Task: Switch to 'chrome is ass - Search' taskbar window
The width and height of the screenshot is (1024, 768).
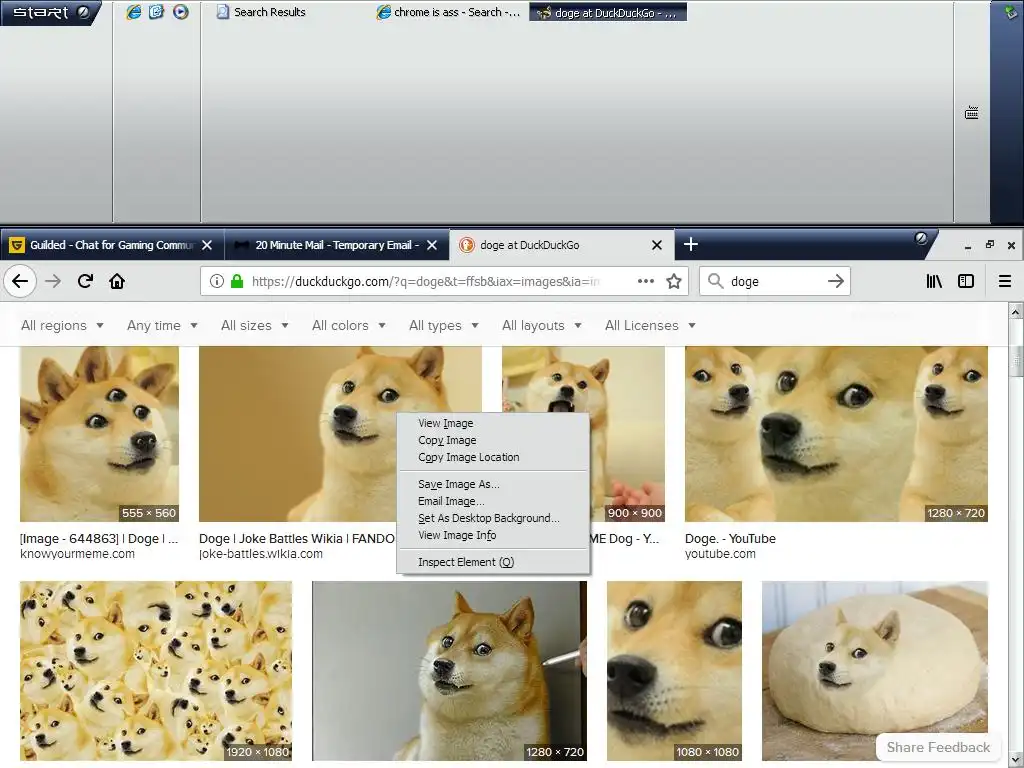Action: [x=449, y=12]
